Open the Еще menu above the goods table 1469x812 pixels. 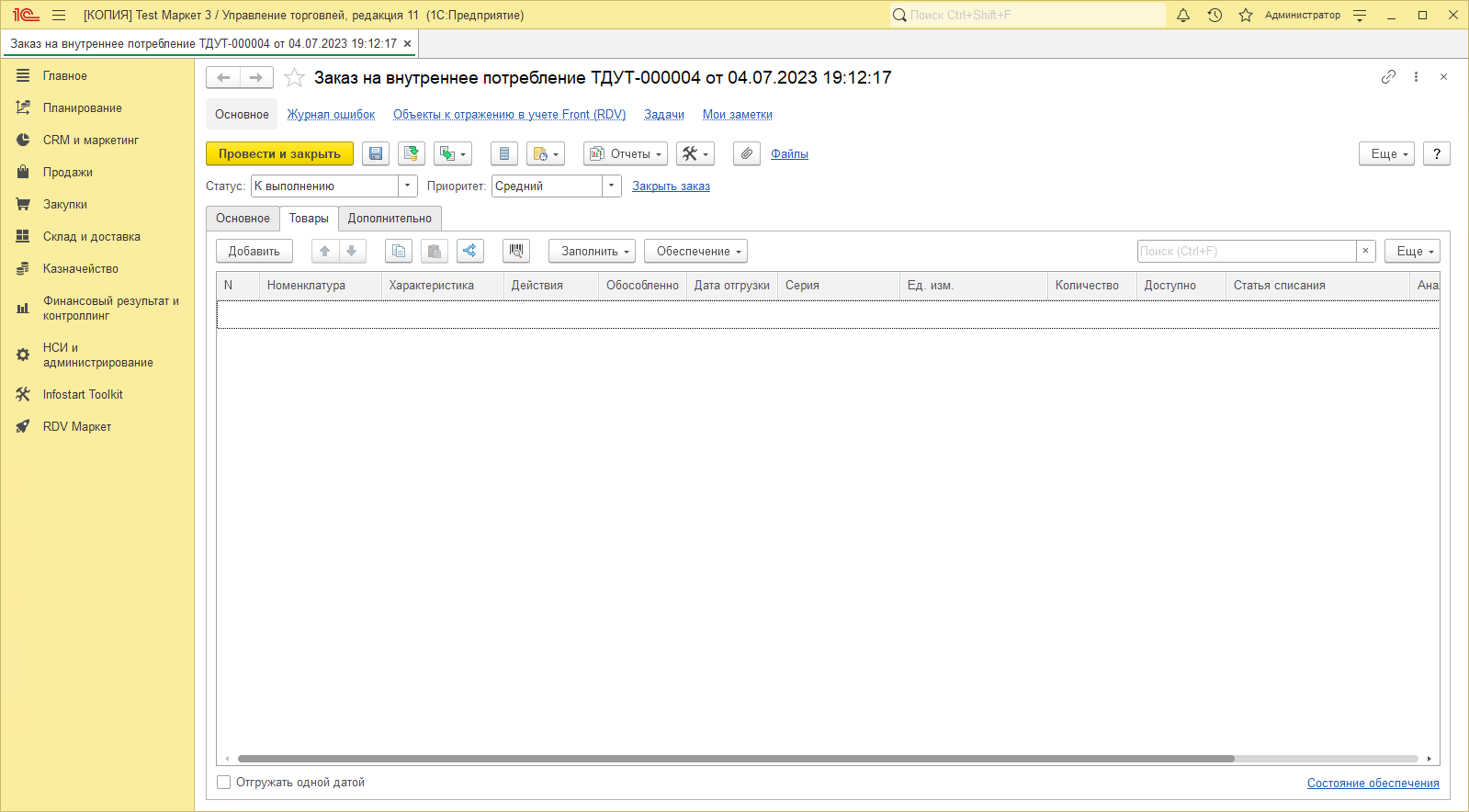1412,251
